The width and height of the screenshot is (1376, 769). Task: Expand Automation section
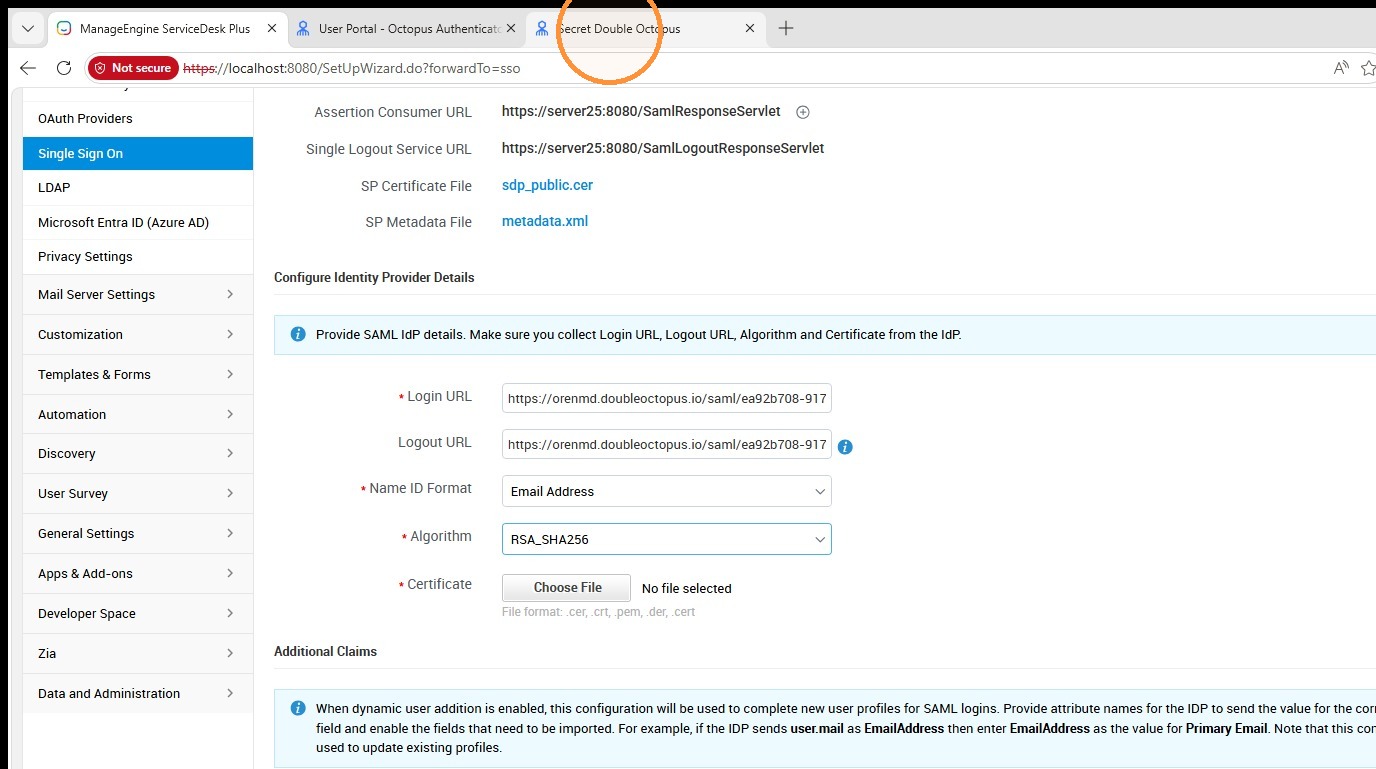138,414
